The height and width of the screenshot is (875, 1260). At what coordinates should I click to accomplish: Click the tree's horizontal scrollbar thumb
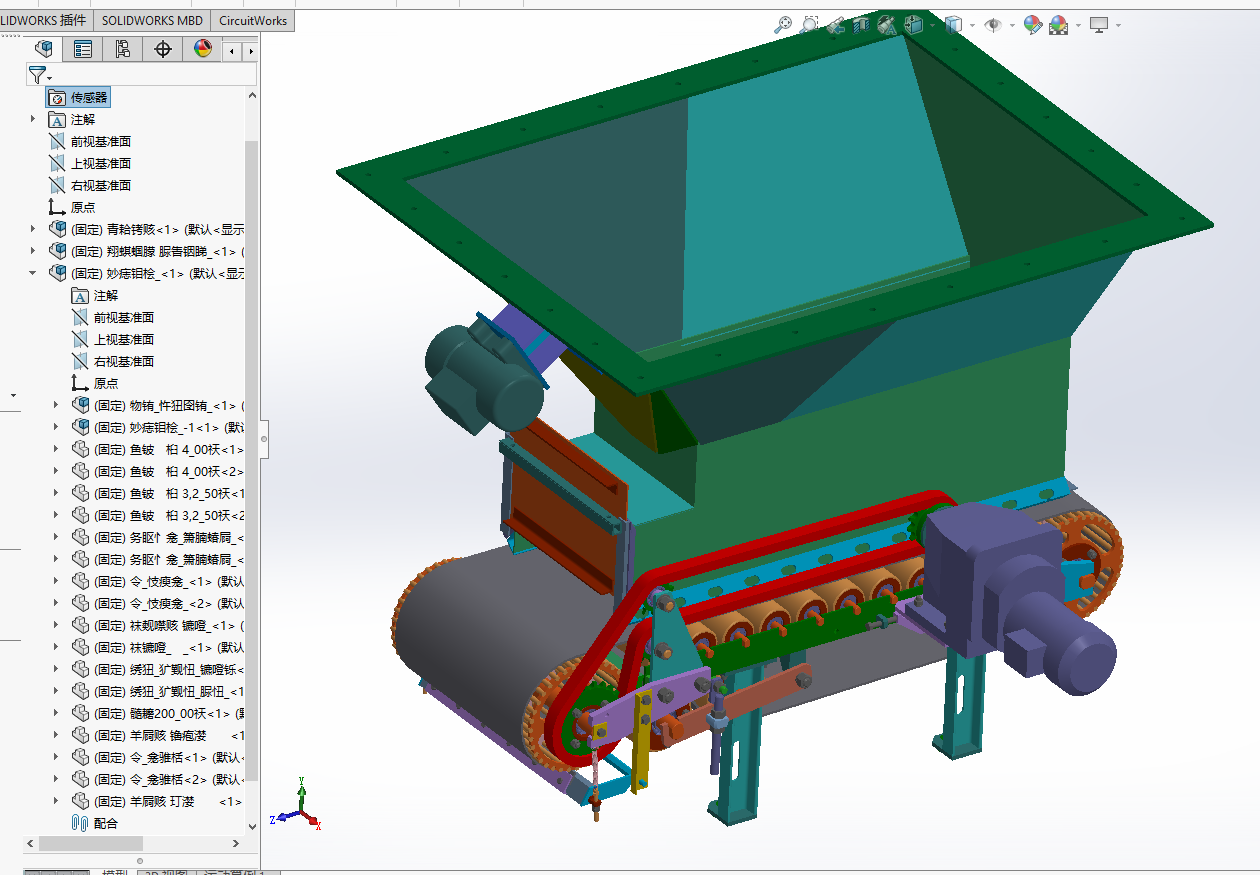(x=91, y=843)
